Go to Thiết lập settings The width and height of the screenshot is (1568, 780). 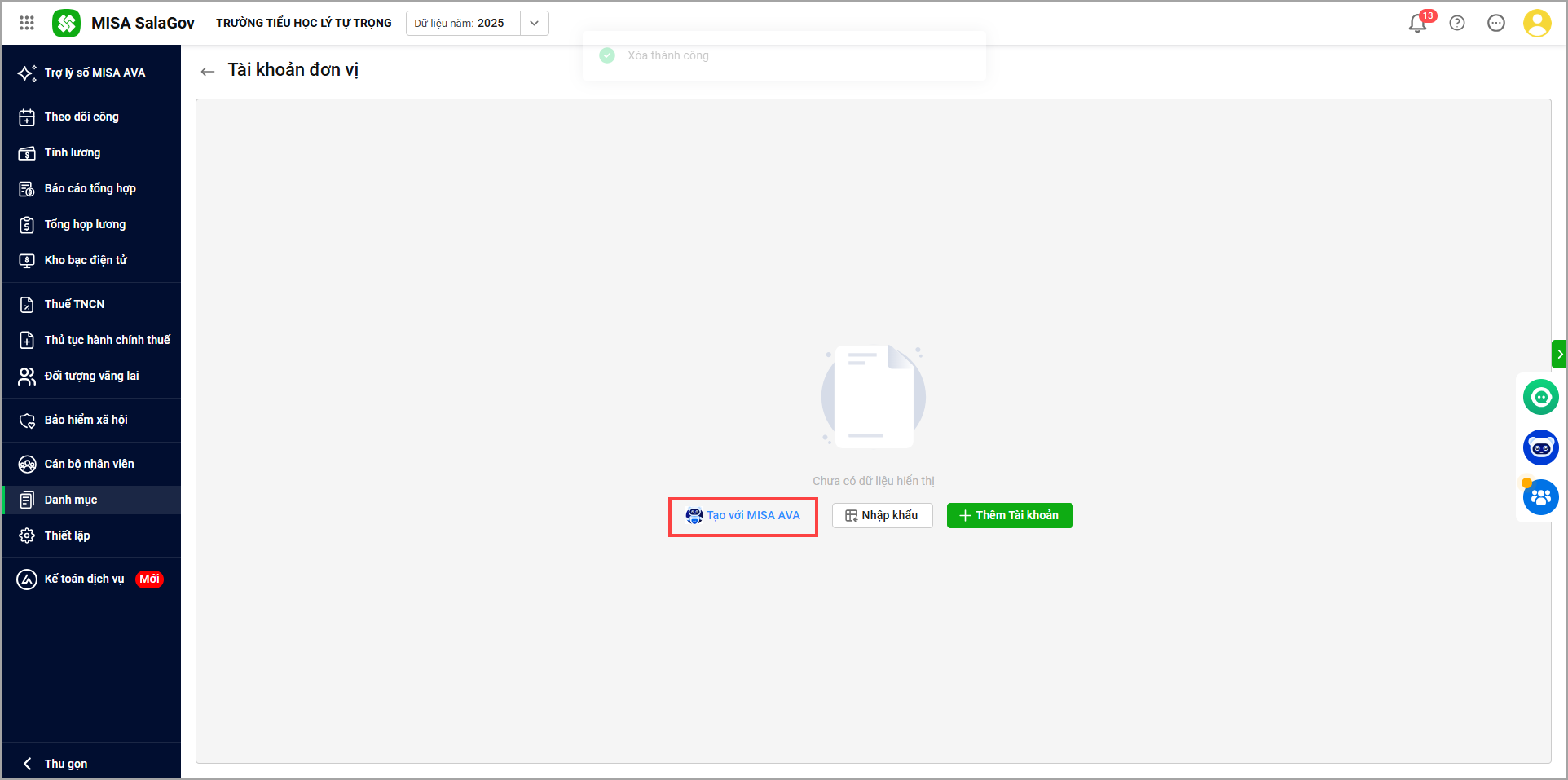tap(67, 535)
